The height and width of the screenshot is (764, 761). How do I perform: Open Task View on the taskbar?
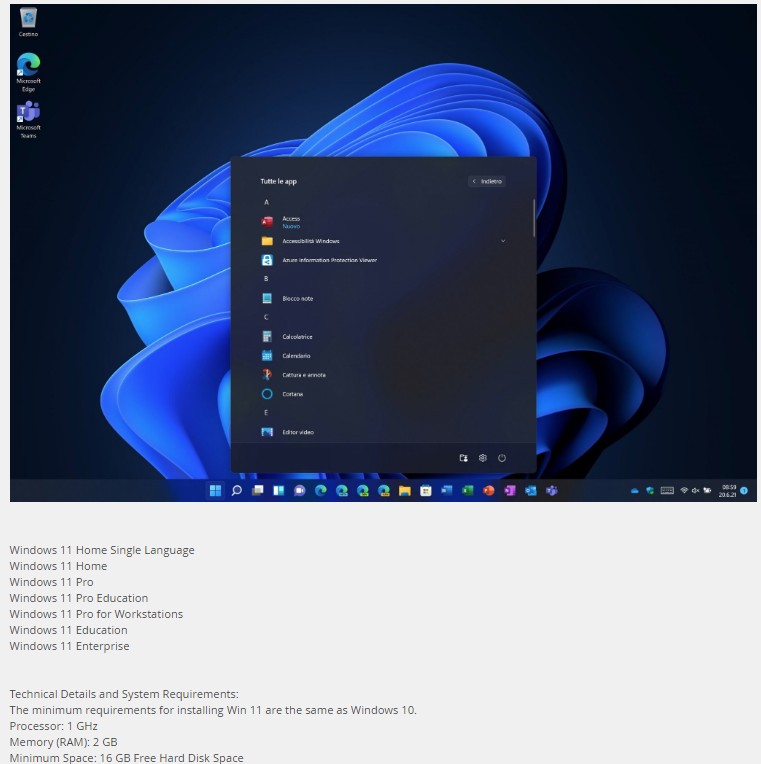257,491
